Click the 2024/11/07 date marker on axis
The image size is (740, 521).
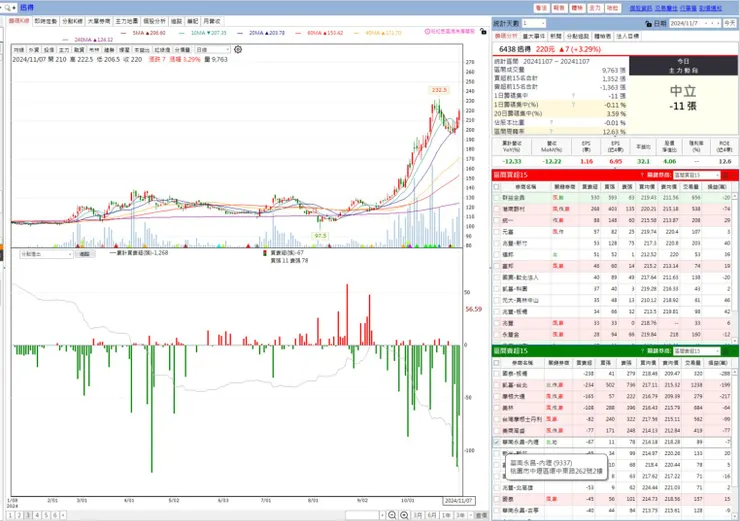click(x=458, y=501)
